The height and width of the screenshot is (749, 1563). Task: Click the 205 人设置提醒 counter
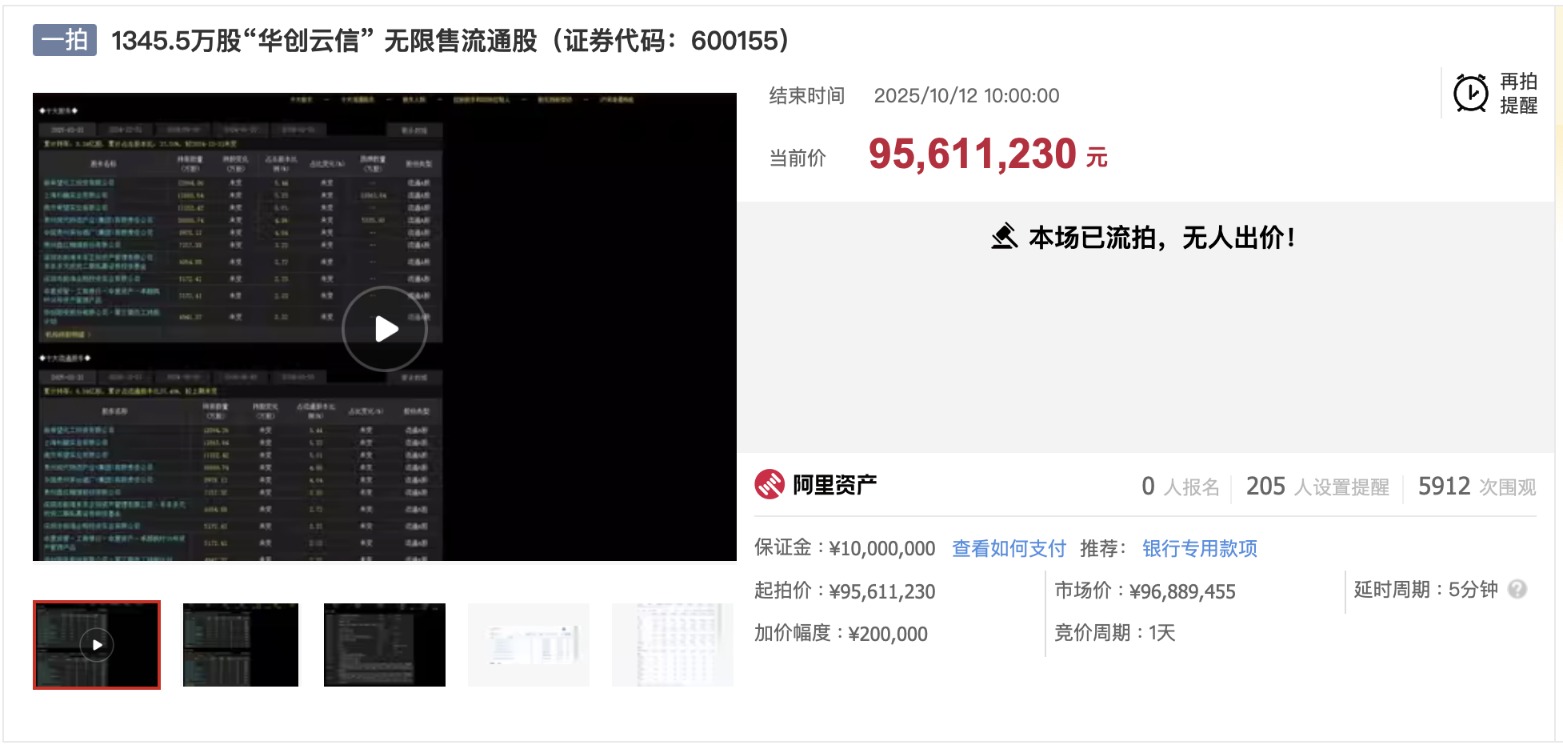[1317, 487]
